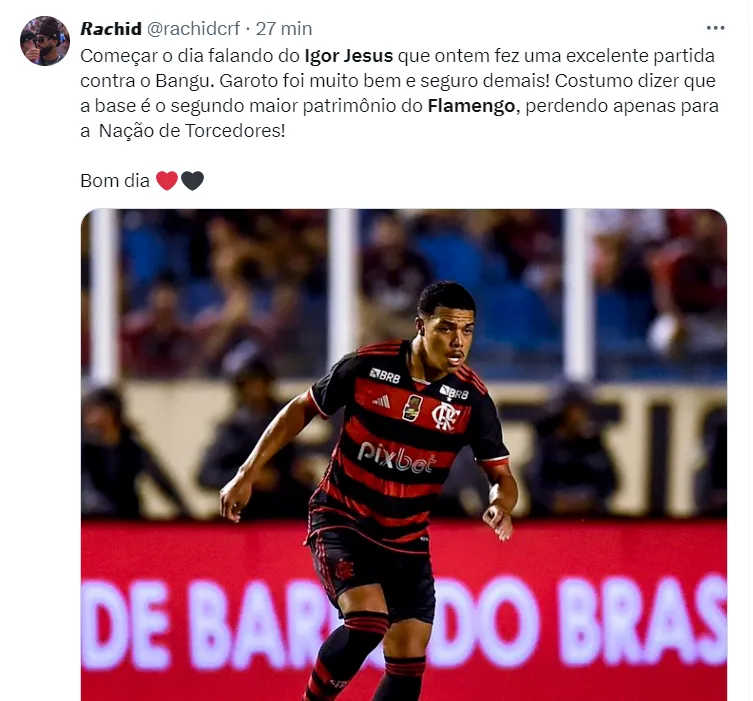Click the pixbet sponsor logo on shirt
753x701 pixels.
click(397, 457)
